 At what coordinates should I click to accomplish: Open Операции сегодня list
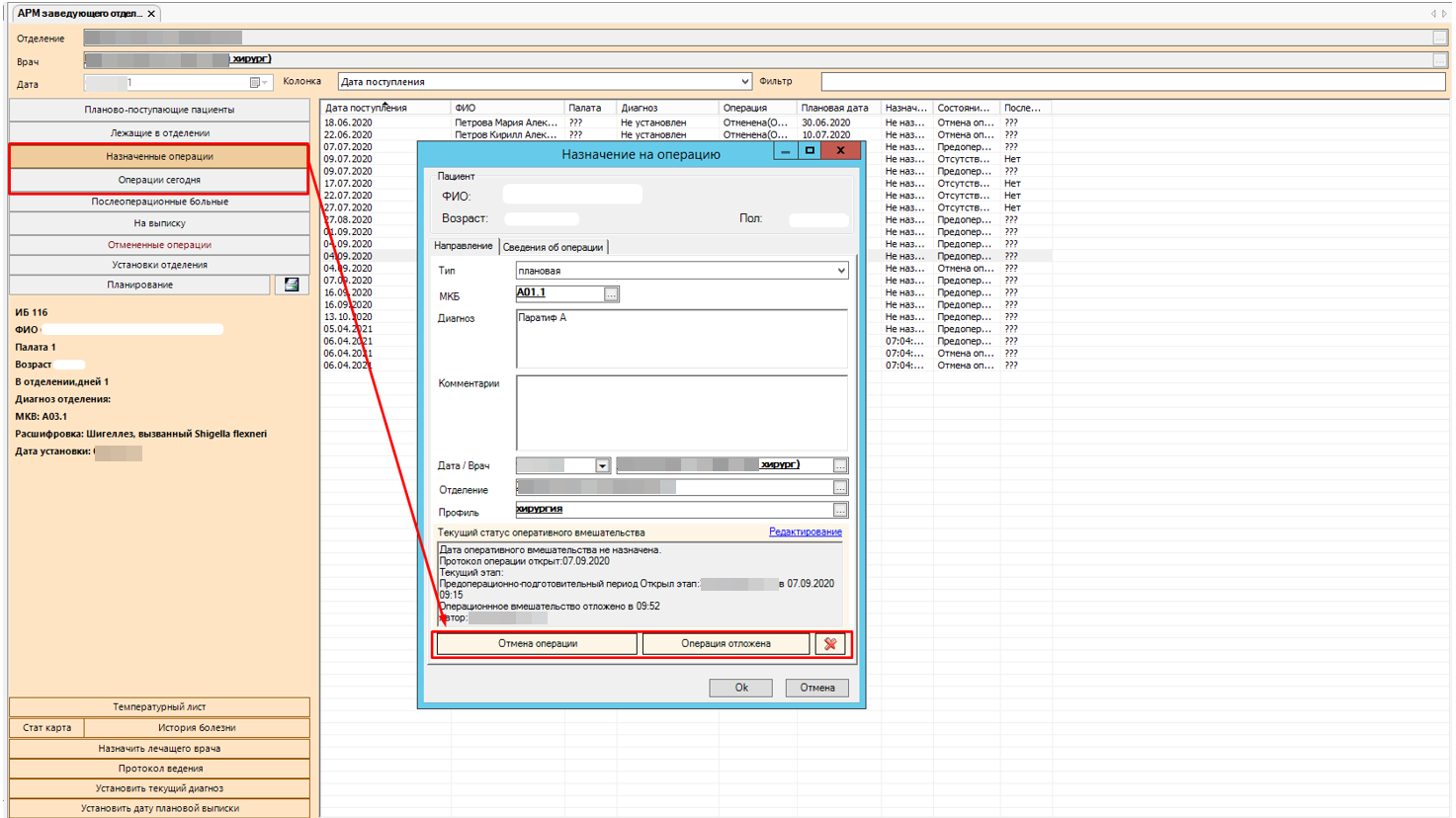pos(159,180)
